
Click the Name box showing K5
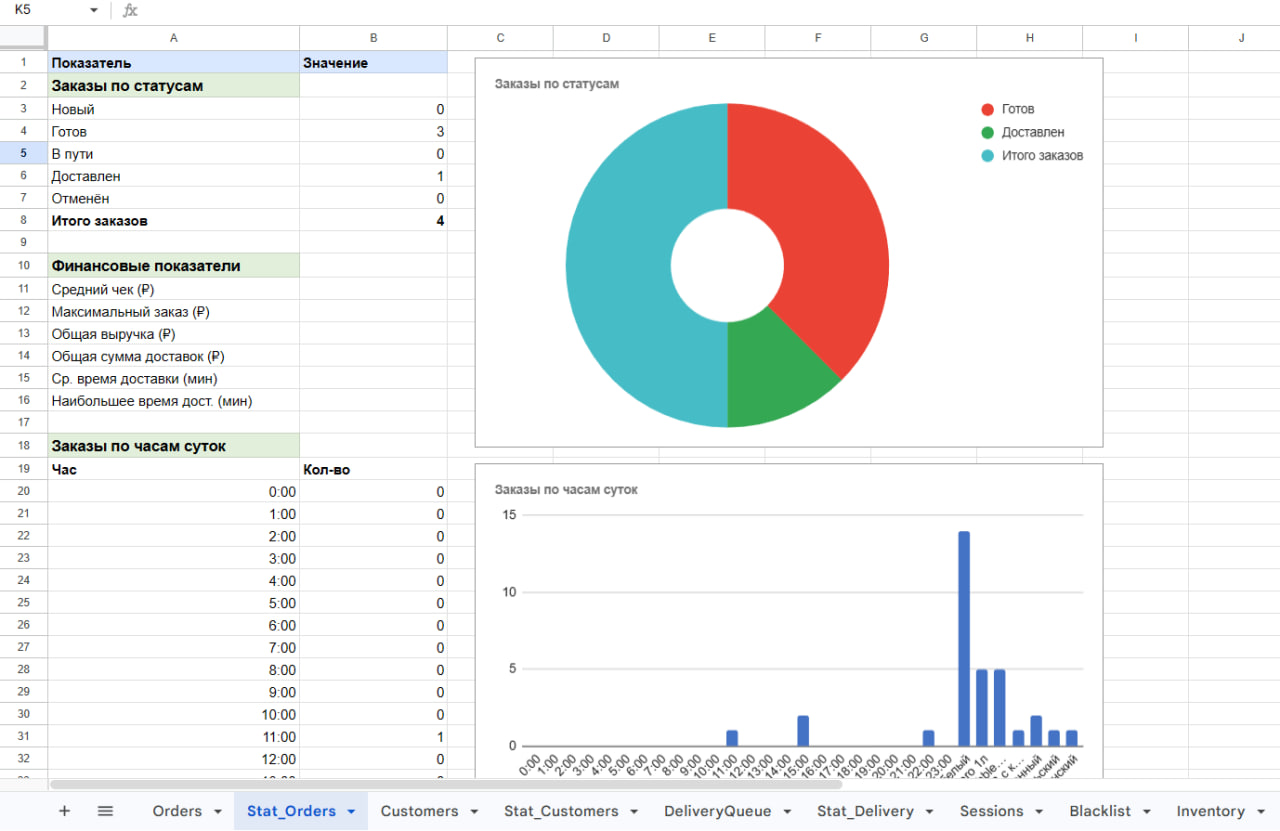tap(47, 10)
